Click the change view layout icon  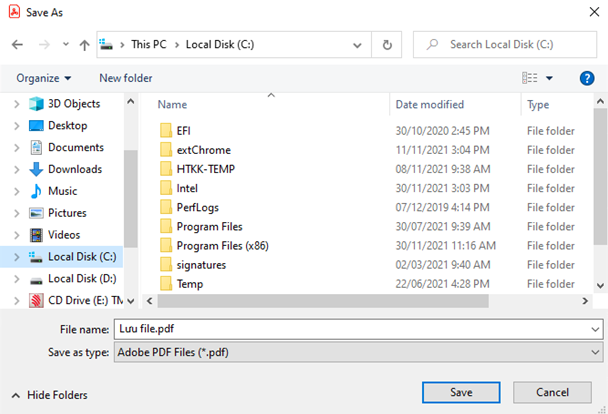(x=530, y=78)
